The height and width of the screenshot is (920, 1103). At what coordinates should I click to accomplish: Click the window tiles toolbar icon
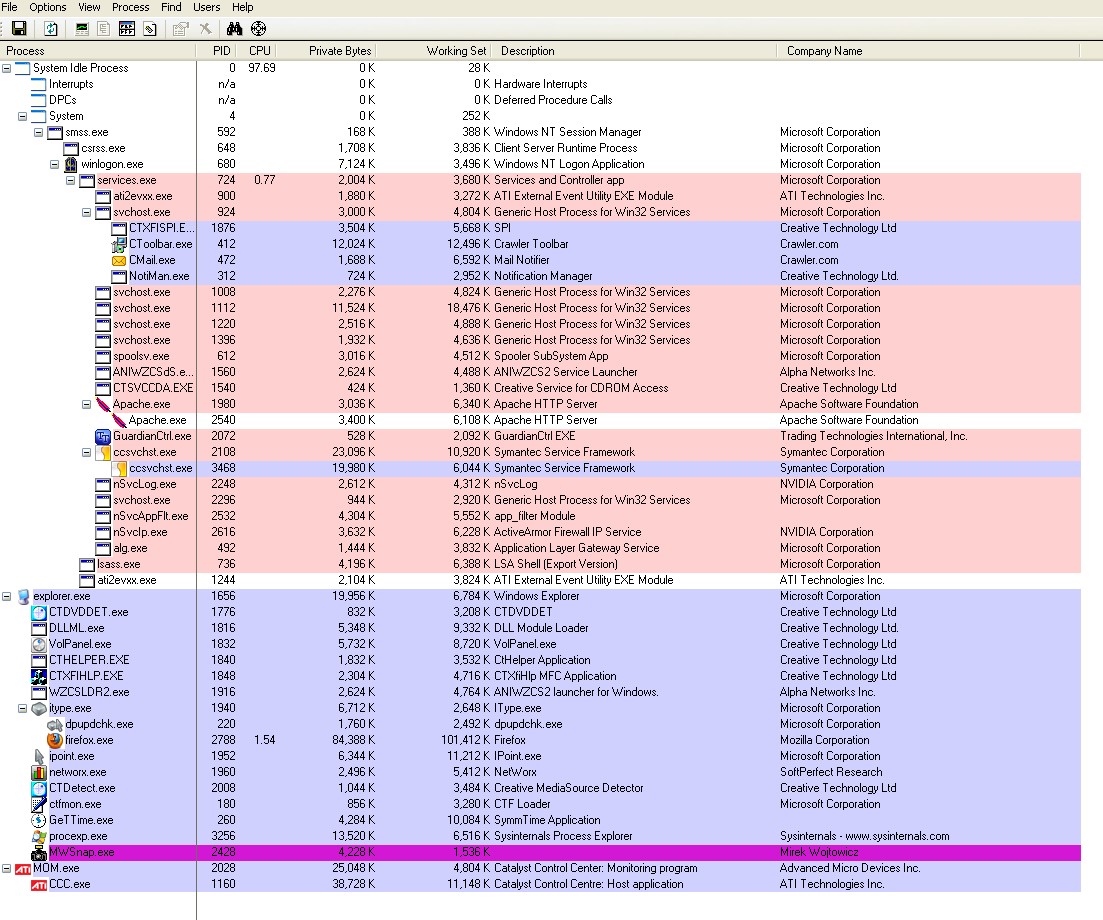tap(127, 28)
